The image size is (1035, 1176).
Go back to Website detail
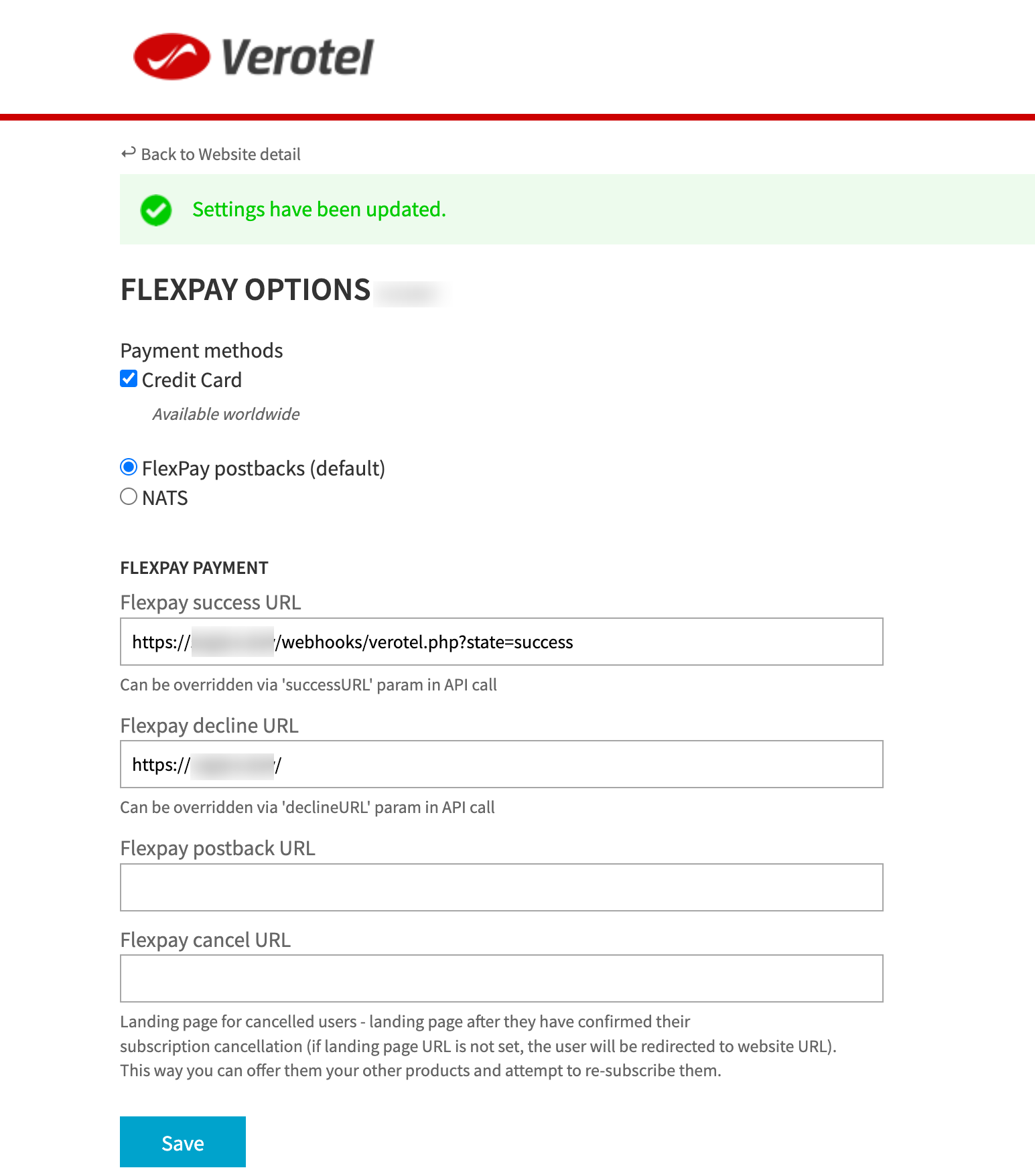click(220, 155)
